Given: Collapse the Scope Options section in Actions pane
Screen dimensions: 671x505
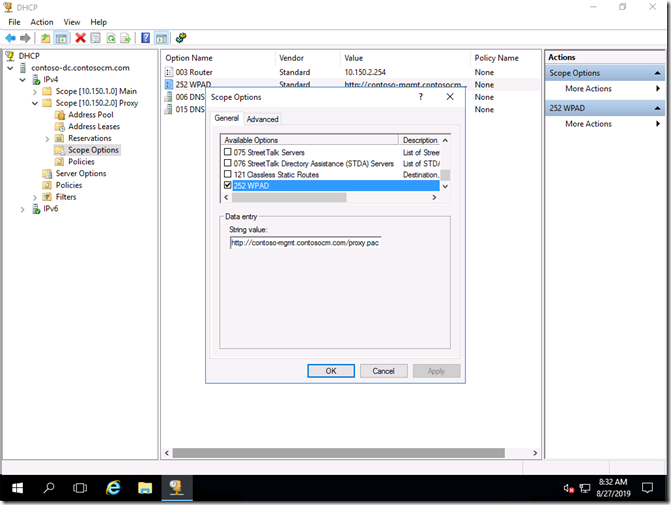Looking at the screenshot, I should click(x=657, y=73).
